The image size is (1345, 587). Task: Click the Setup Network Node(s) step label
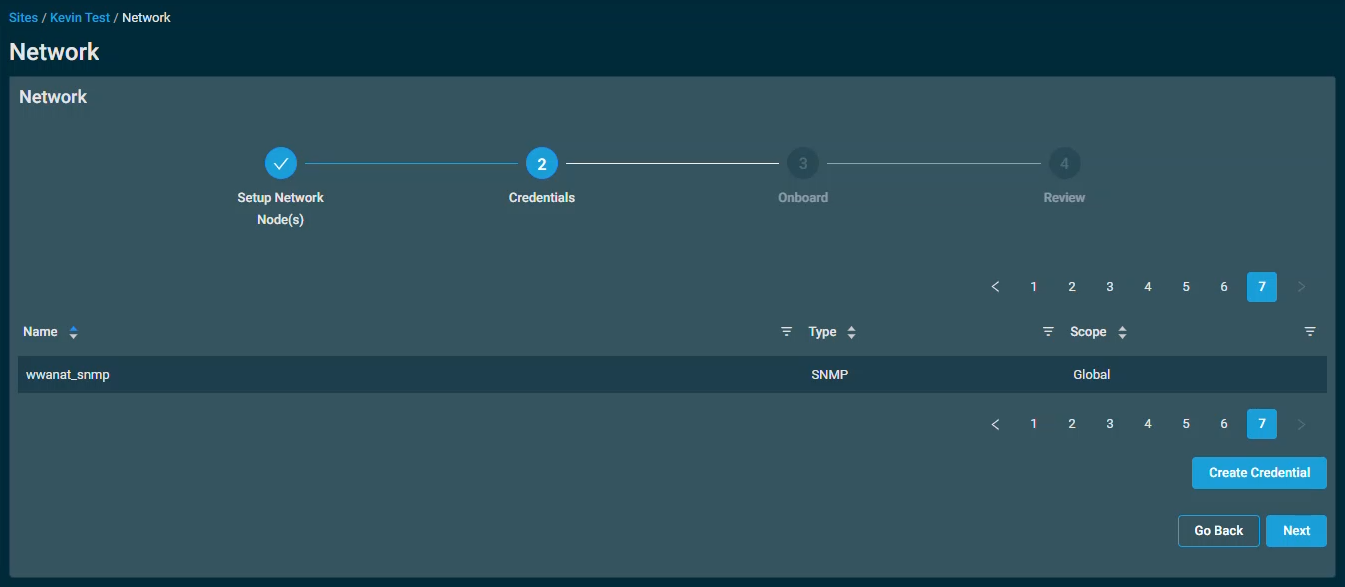pyautogui.click(x=281, y=209)
